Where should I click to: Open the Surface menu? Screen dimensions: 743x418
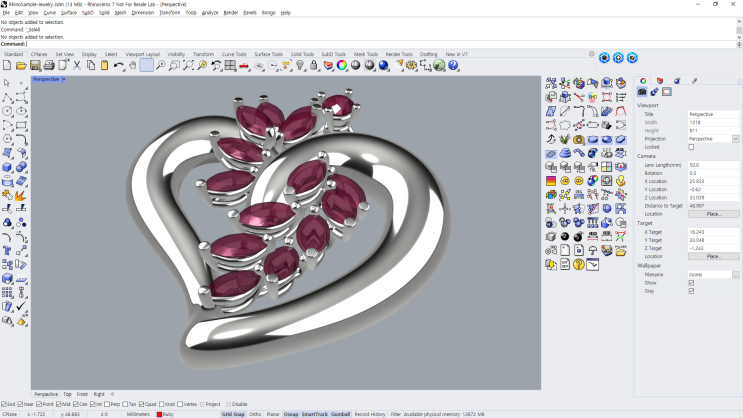pos(69,13)
